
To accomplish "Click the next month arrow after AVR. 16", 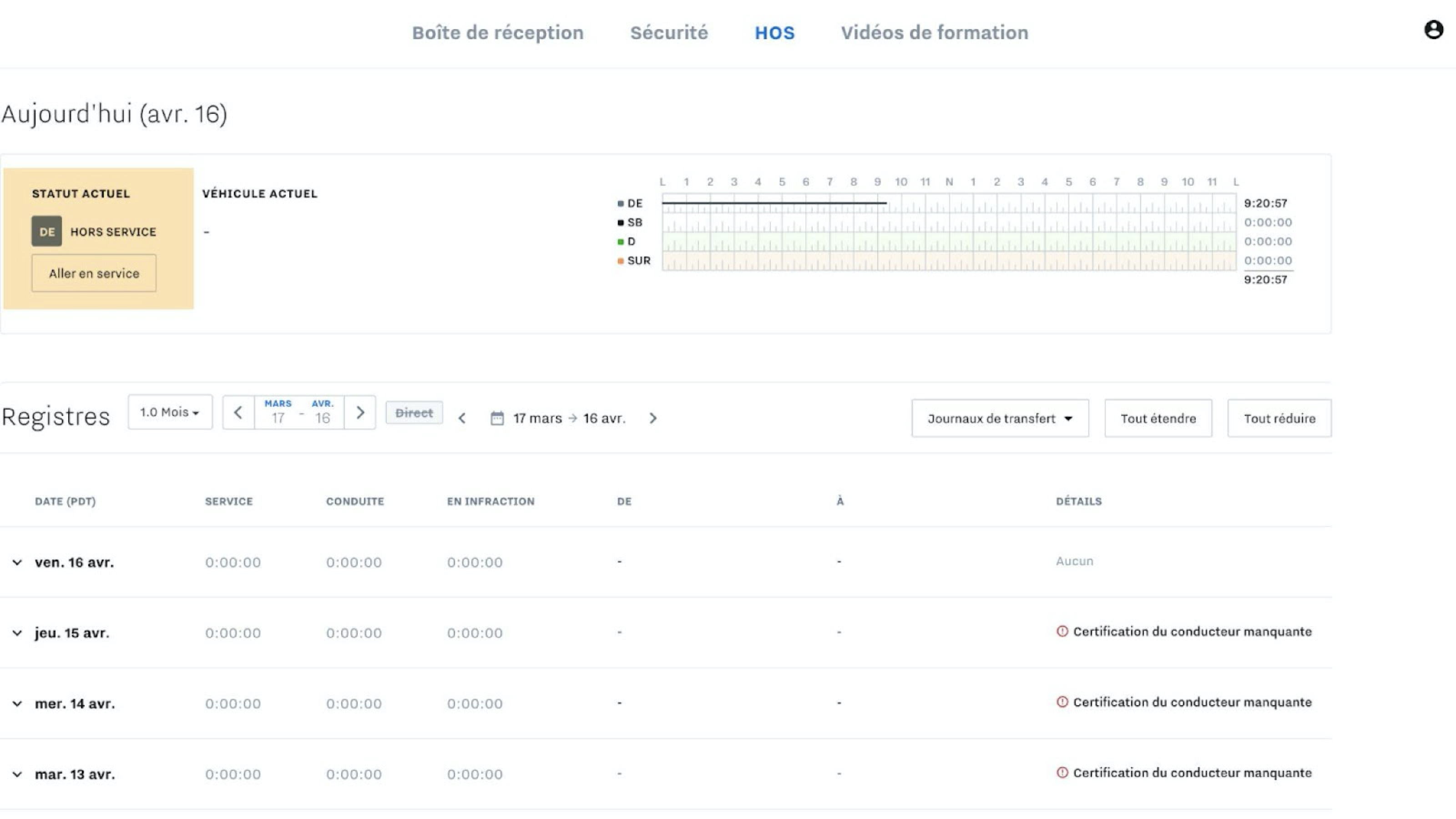I will click(360, 413).
